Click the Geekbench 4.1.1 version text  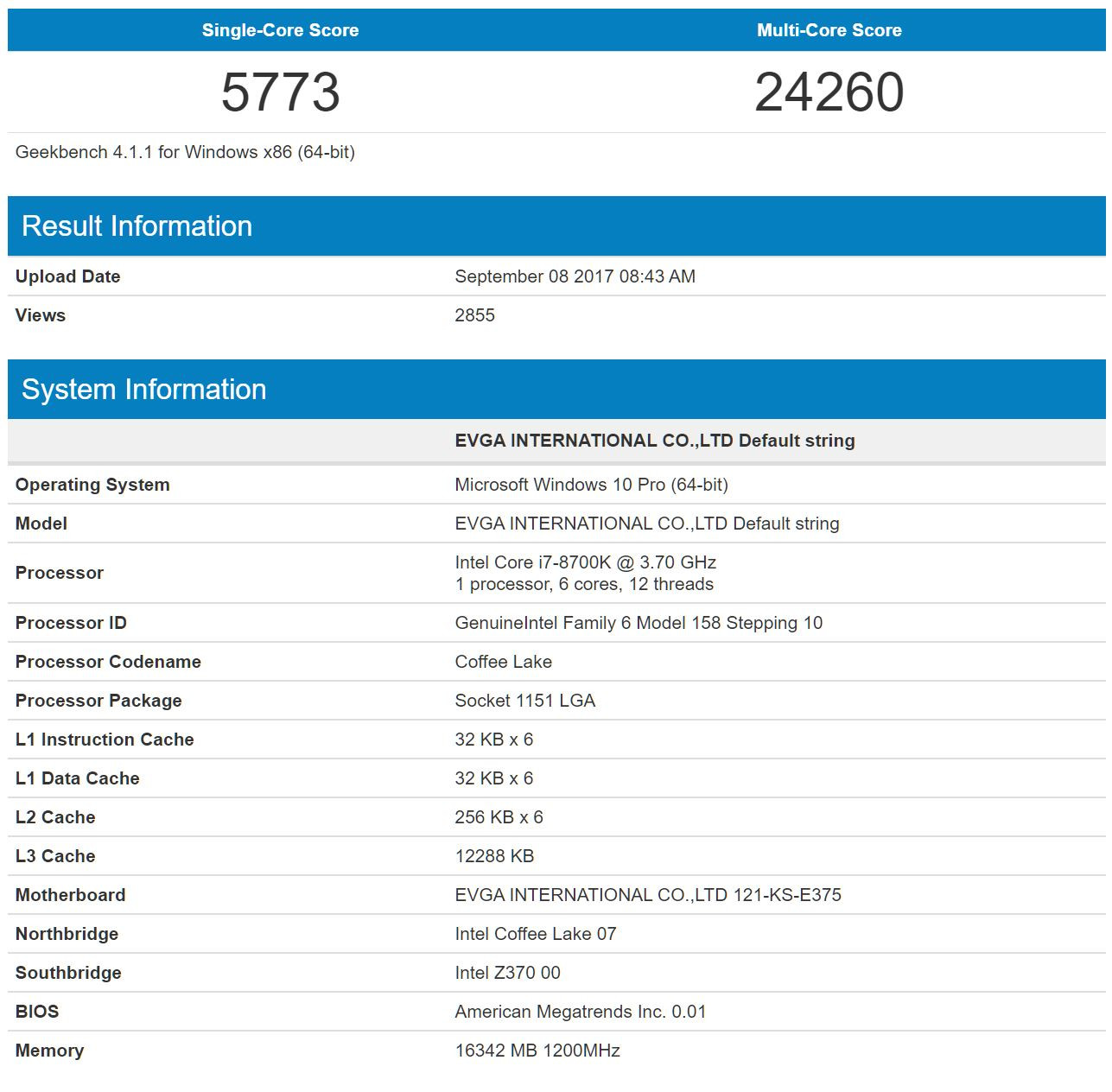click(185, 152)
